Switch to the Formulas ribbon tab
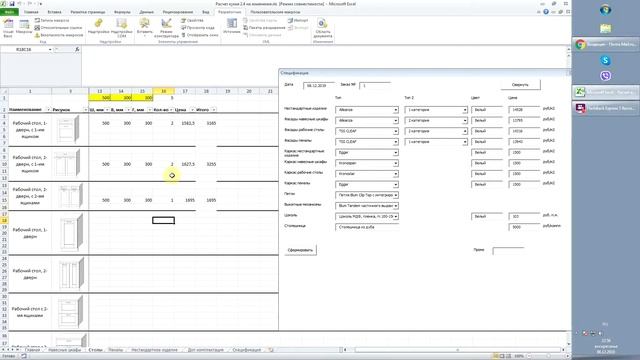 (x=122, y=12)
